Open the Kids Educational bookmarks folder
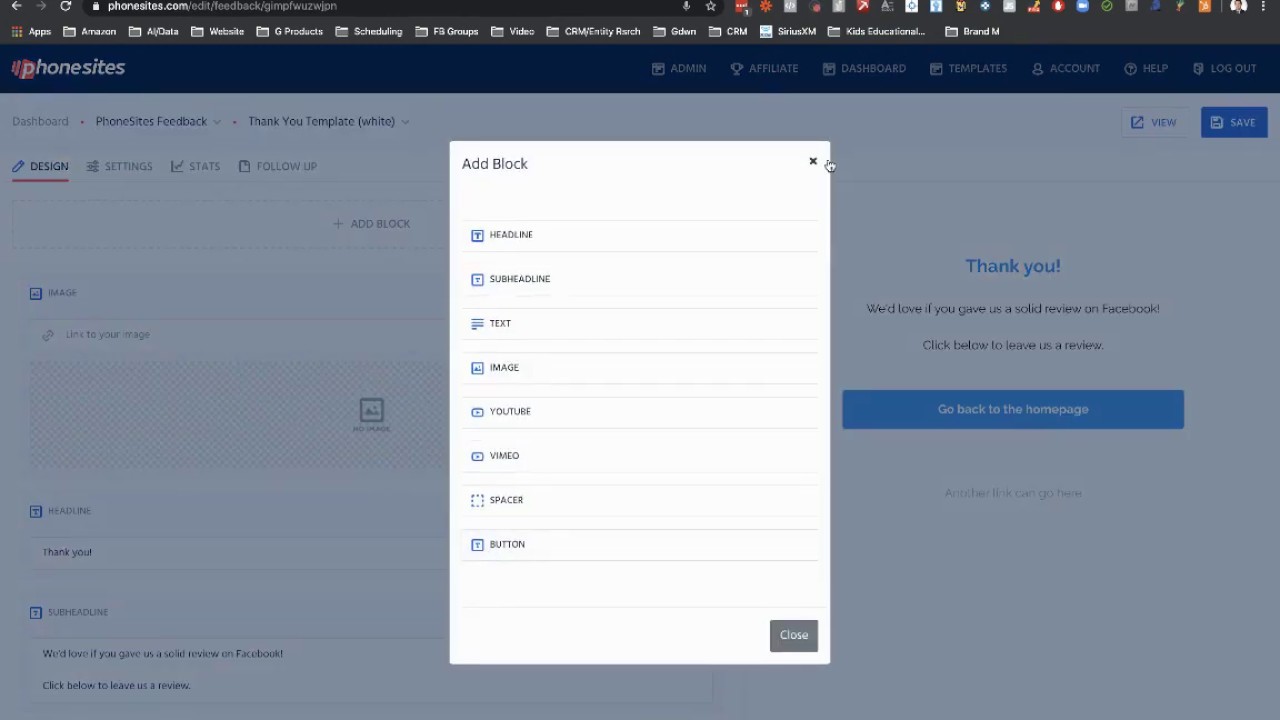1280x720 pixels. click(876, 31)
